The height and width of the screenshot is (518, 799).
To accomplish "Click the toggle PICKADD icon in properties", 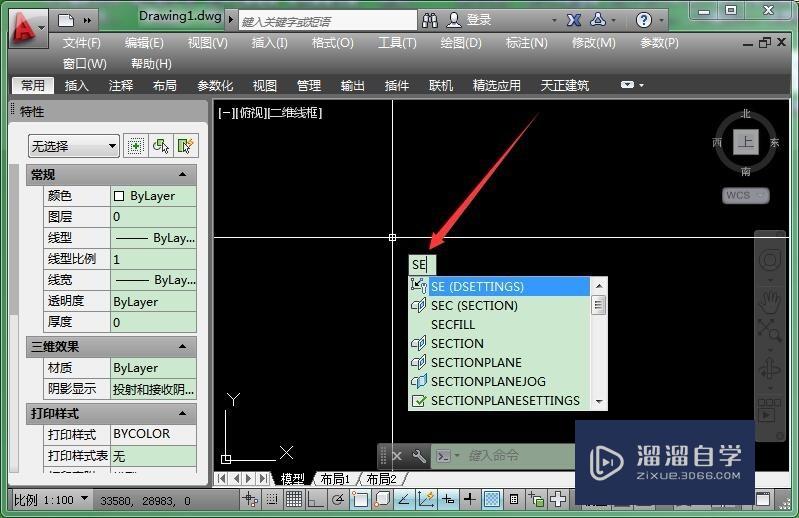I will [135, 146].
